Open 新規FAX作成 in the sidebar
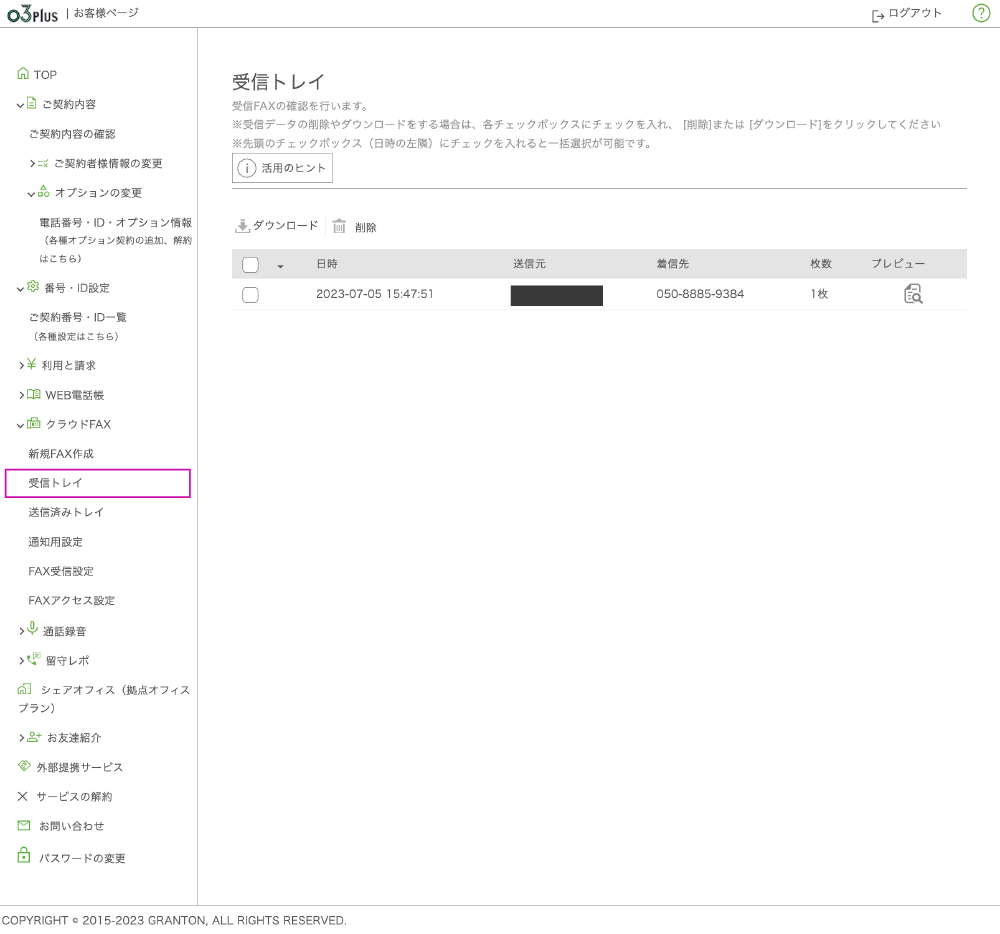1000x934 pixels. tap(61, 453)
